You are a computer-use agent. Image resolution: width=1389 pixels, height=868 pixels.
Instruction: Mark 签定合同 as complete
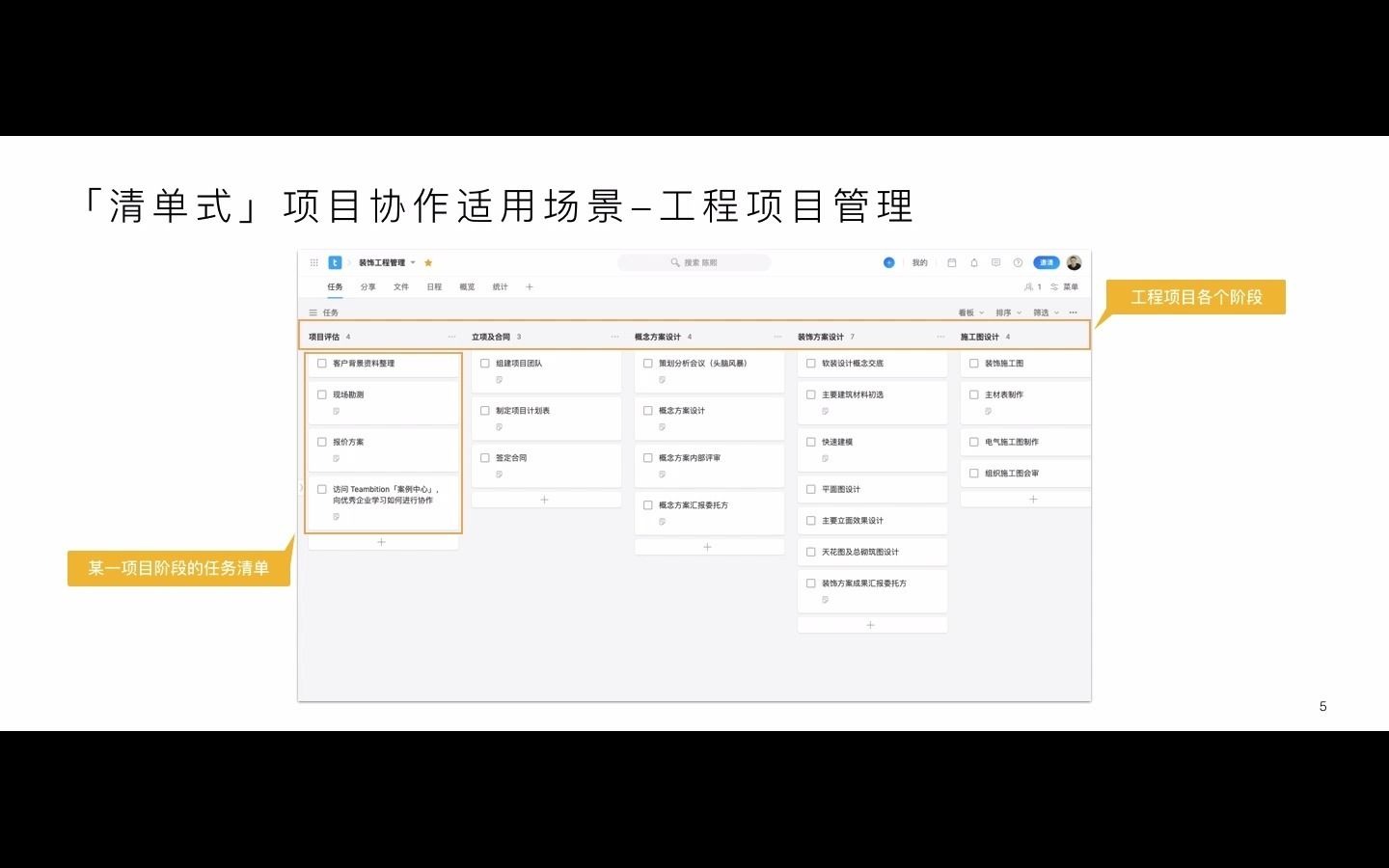[485, 457]
